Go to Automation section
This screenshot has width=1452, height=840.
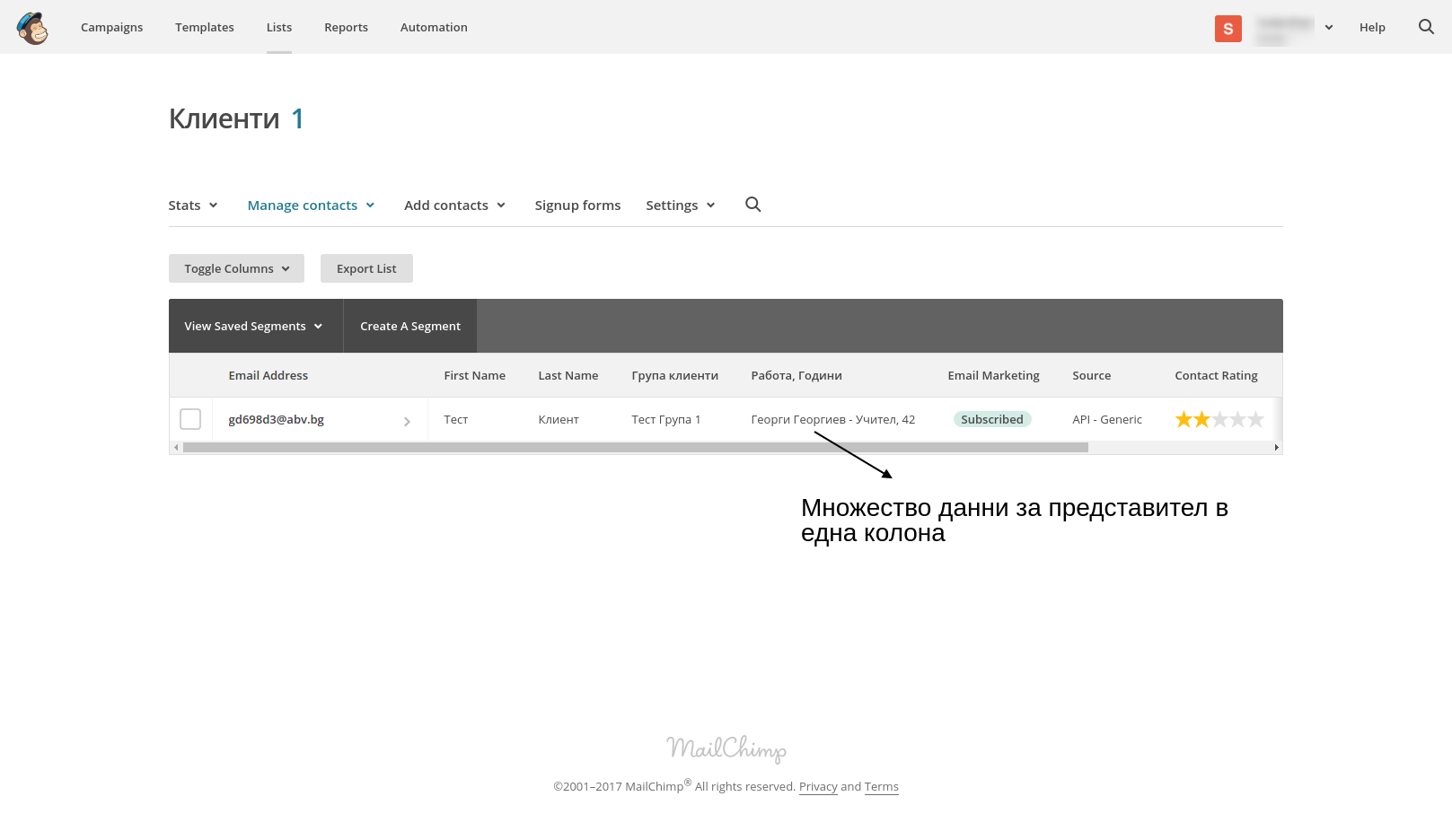point(434,27)
